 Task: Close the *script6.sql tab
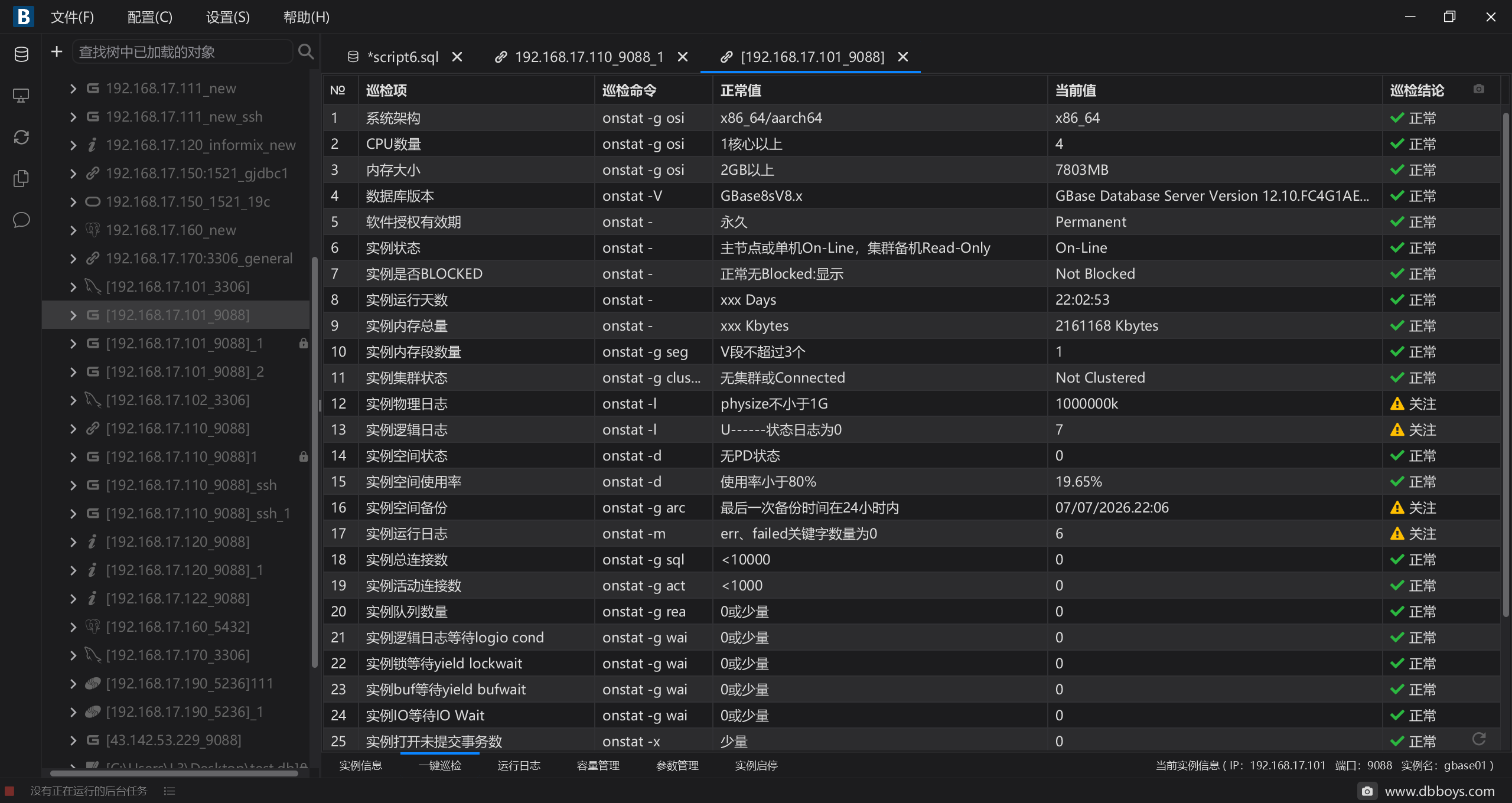[x=457, y=57]
